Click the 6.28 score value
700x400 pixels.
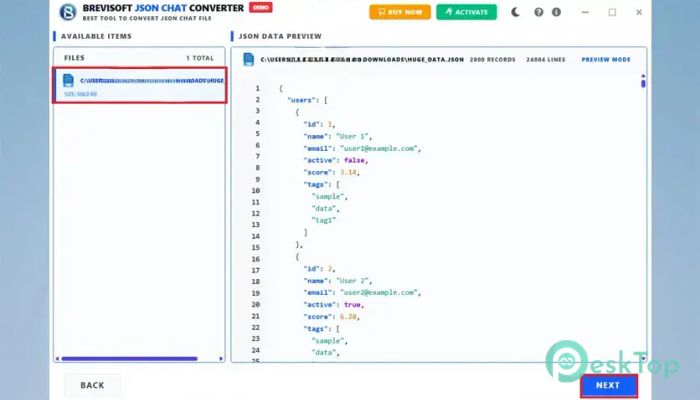tap(348, 317)
